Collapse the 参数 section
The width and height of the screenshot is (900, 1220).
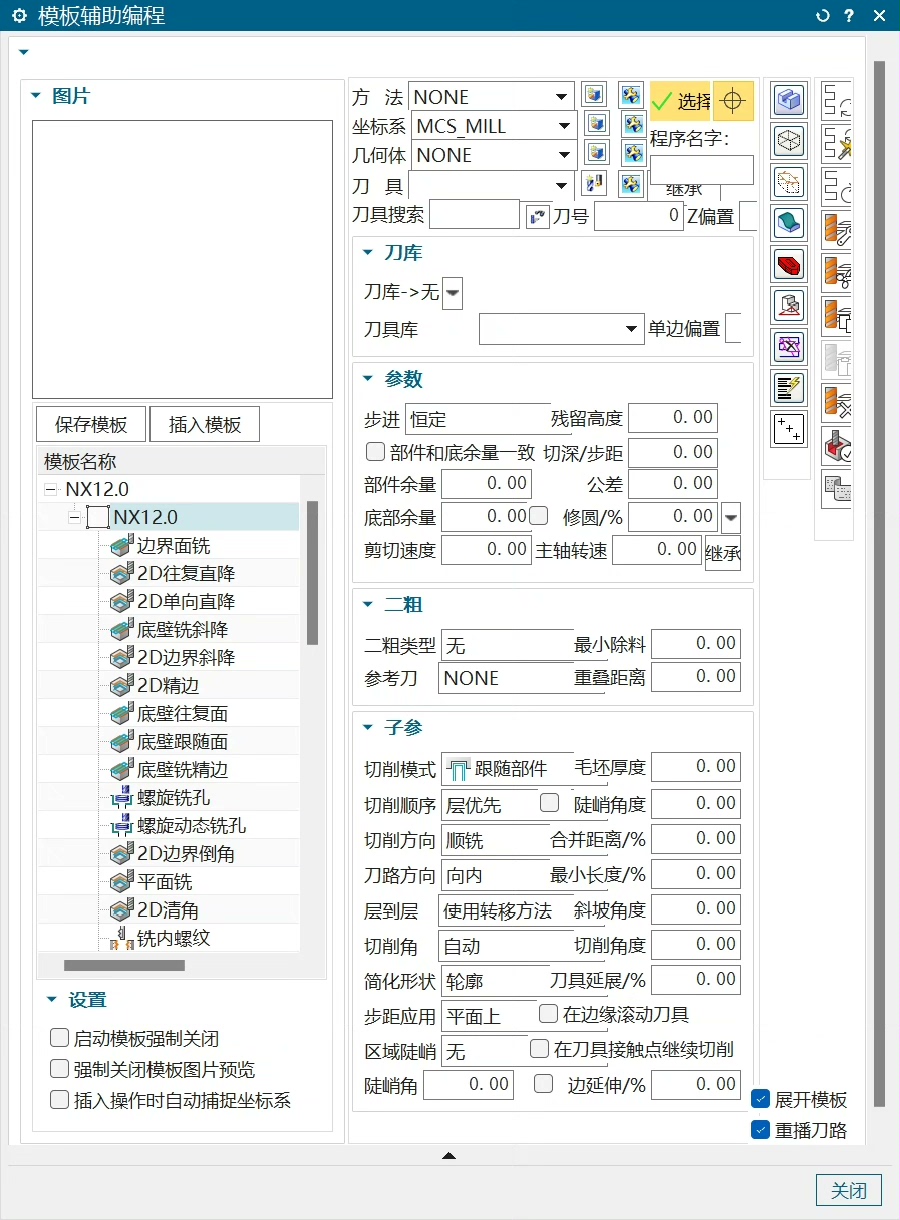367,379
